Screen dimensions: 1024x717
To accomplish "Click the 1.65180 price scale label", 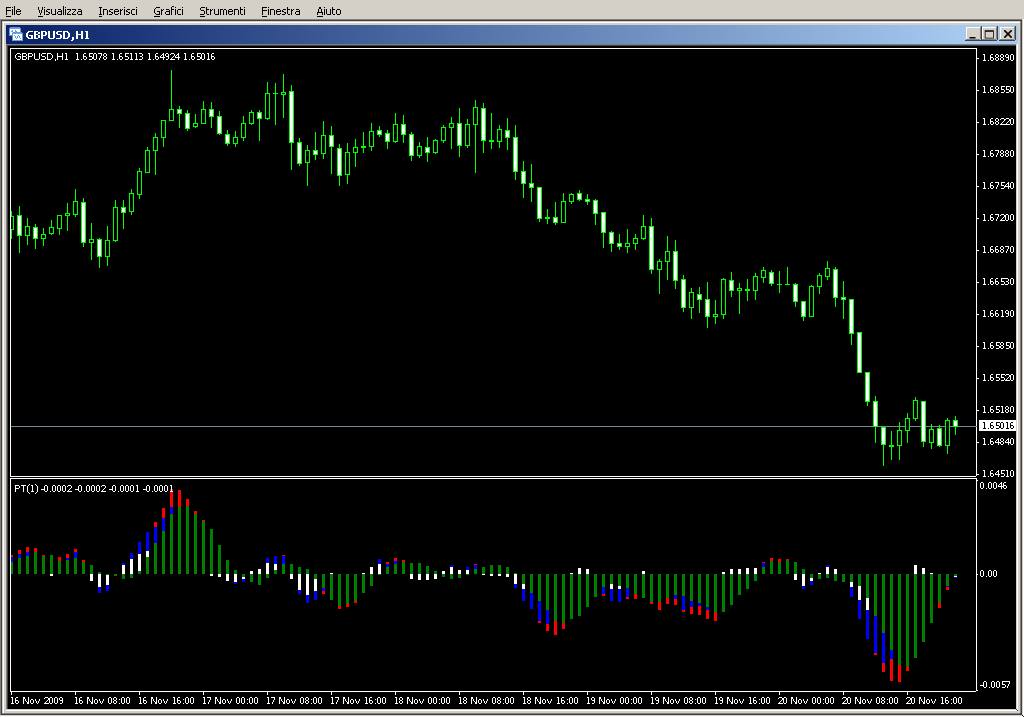I will coord(999,409).
